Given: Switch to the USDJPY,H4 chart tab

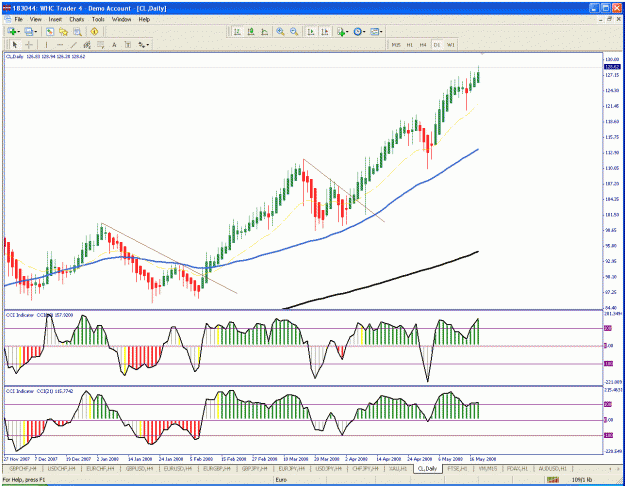Looking at the screenshot, I should (329, 468).
